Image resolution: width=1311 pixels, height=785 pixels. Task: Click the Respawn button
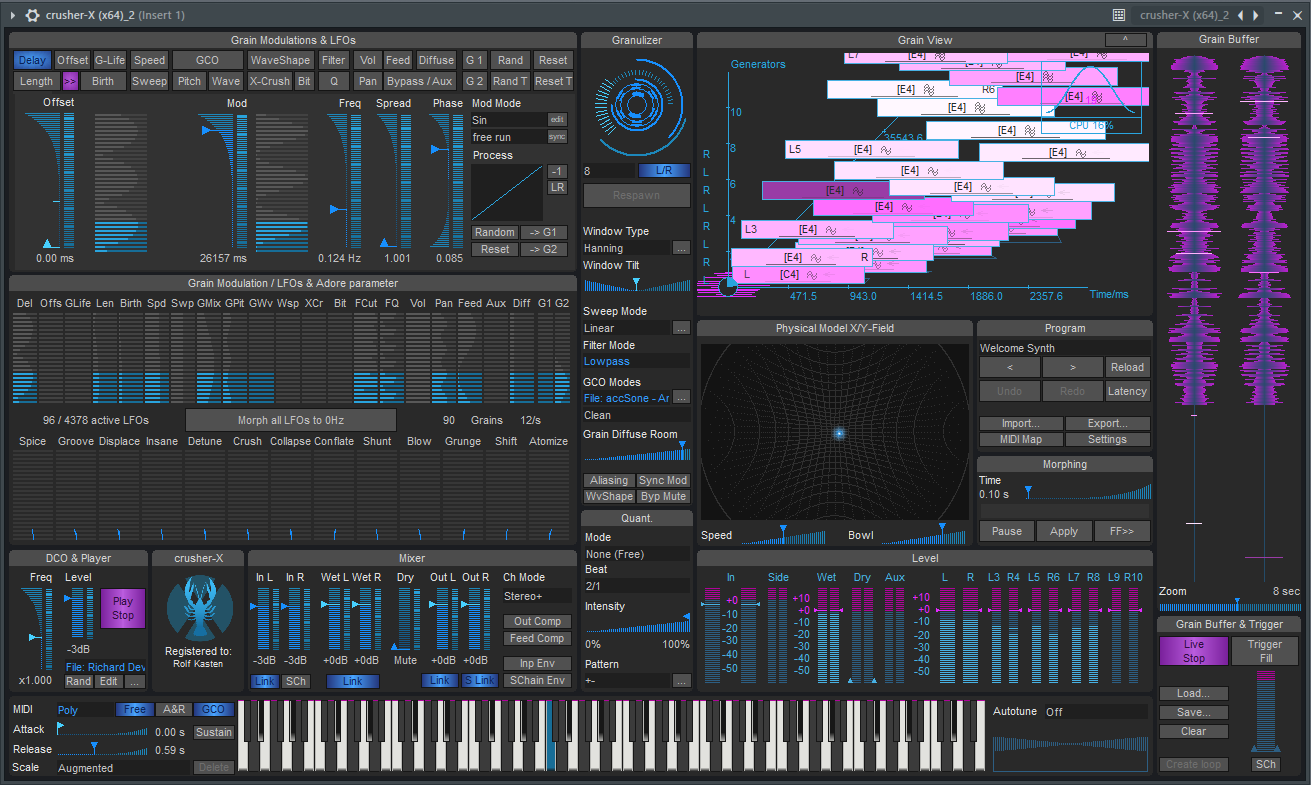(636, 195)
